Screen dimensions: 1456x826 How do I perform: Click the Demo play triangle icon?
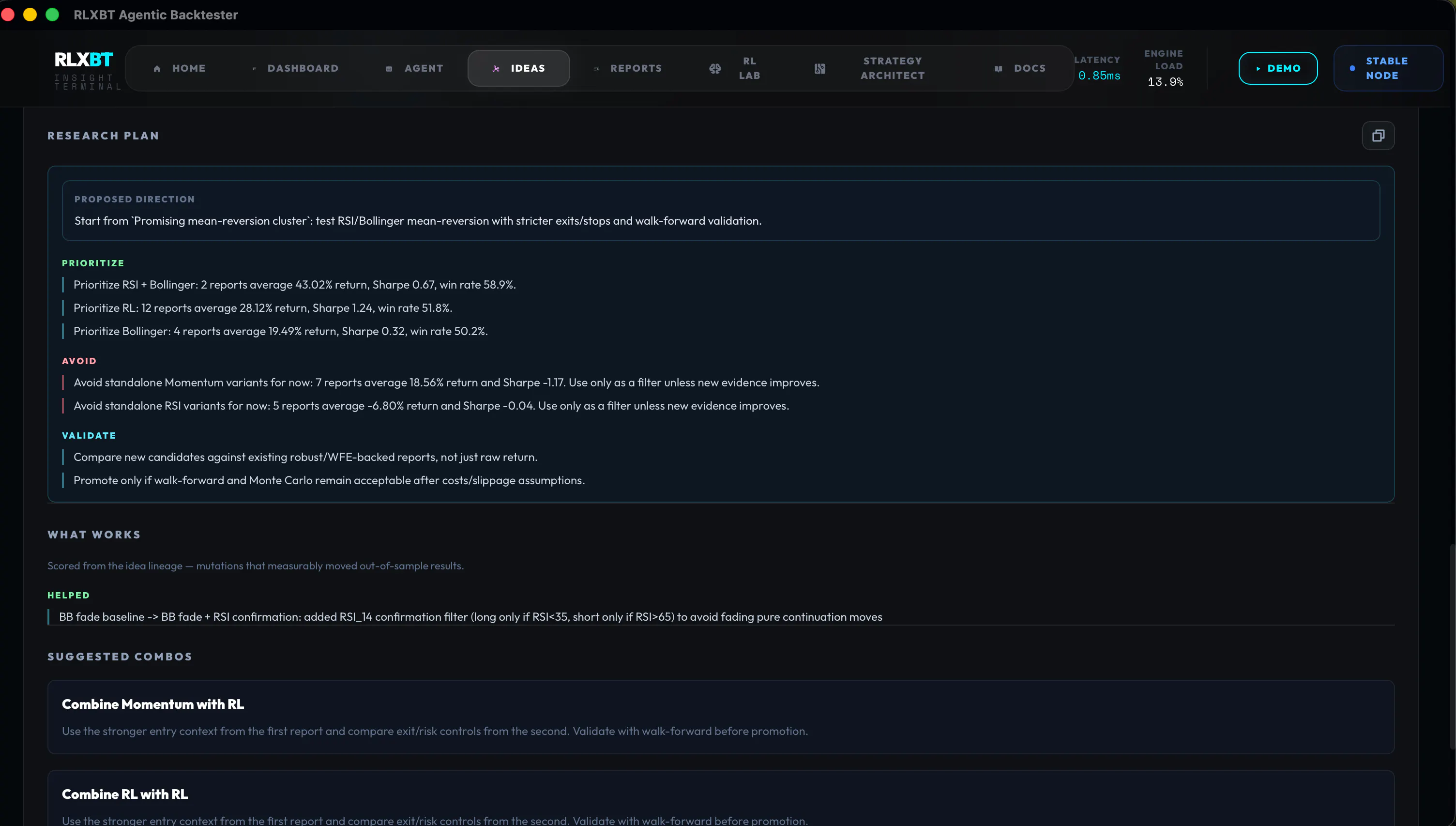[1258, 69]
